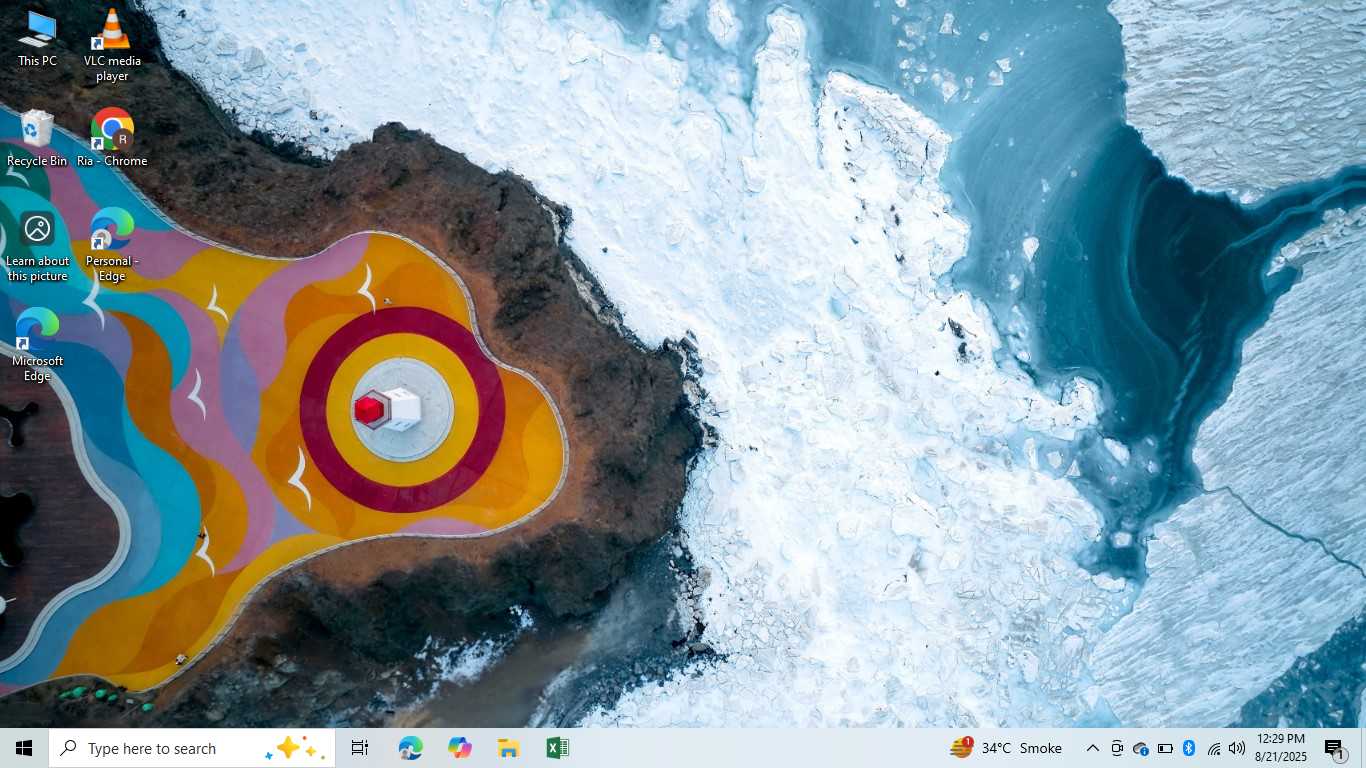Open the 34°C Smoke weather widget
The image size is (1366, 768).
coord(1006,748)
